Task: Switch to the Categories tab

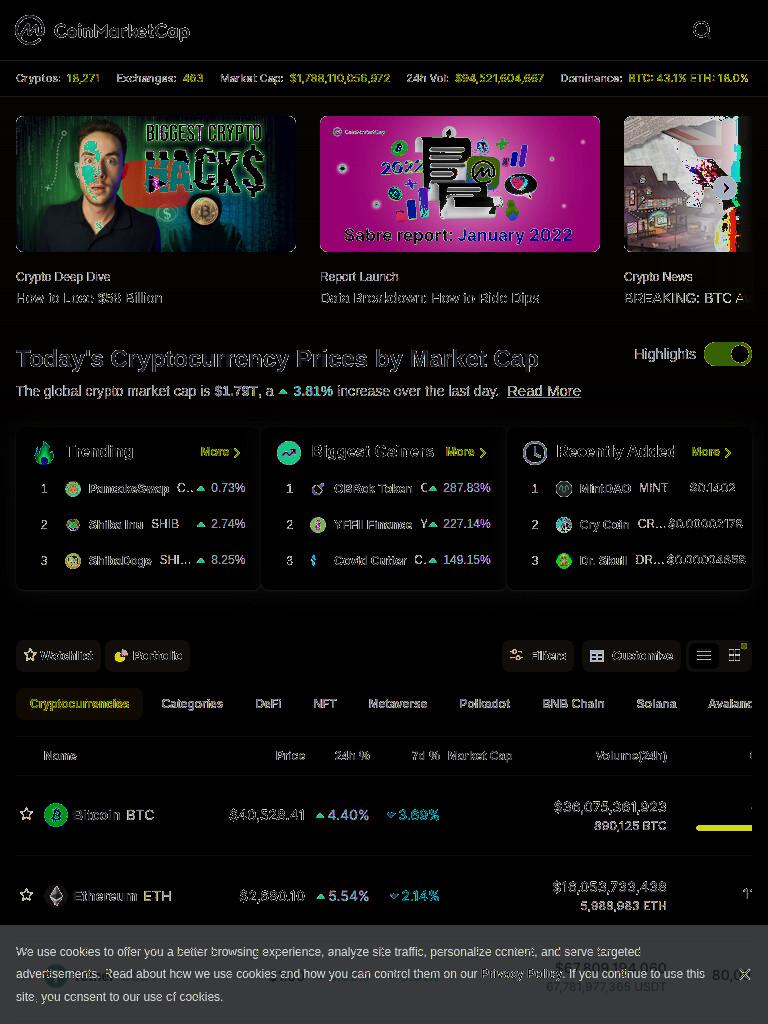Action: point(192,704)
